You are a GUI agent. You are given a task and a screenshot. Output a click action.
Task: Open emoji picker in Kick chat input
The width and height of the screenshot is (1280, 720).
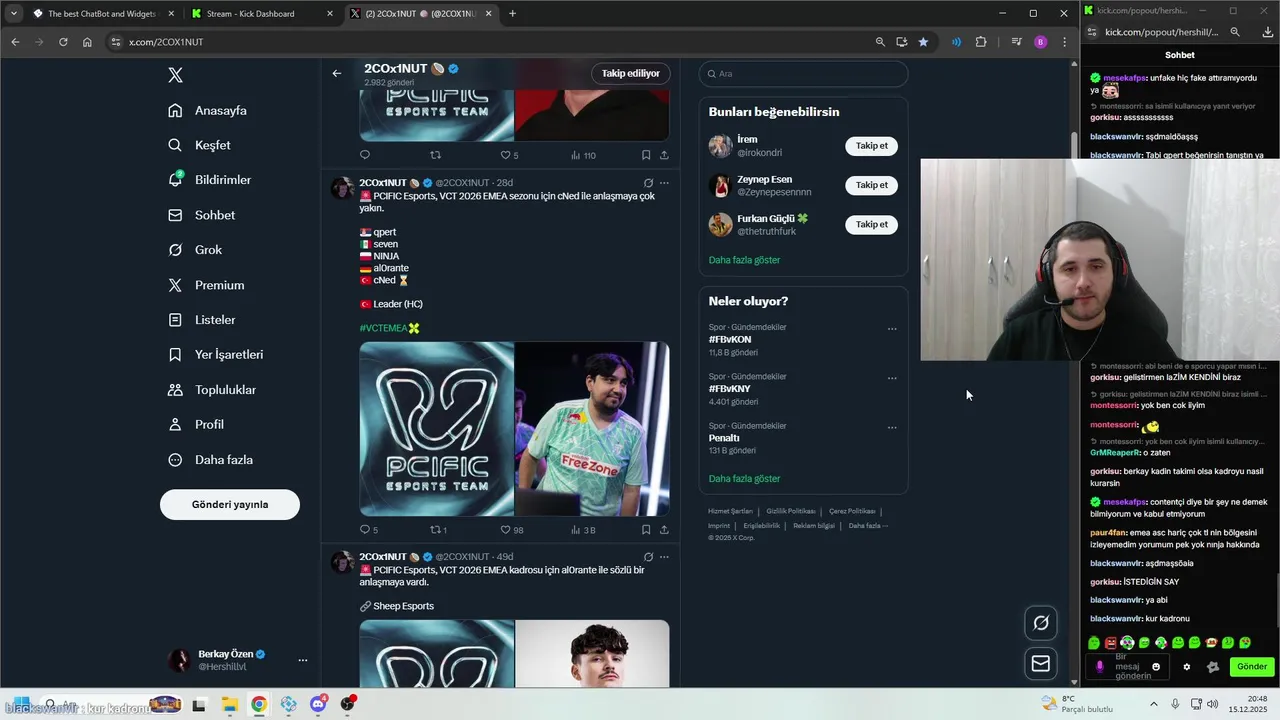click(x=1157, y=667)
